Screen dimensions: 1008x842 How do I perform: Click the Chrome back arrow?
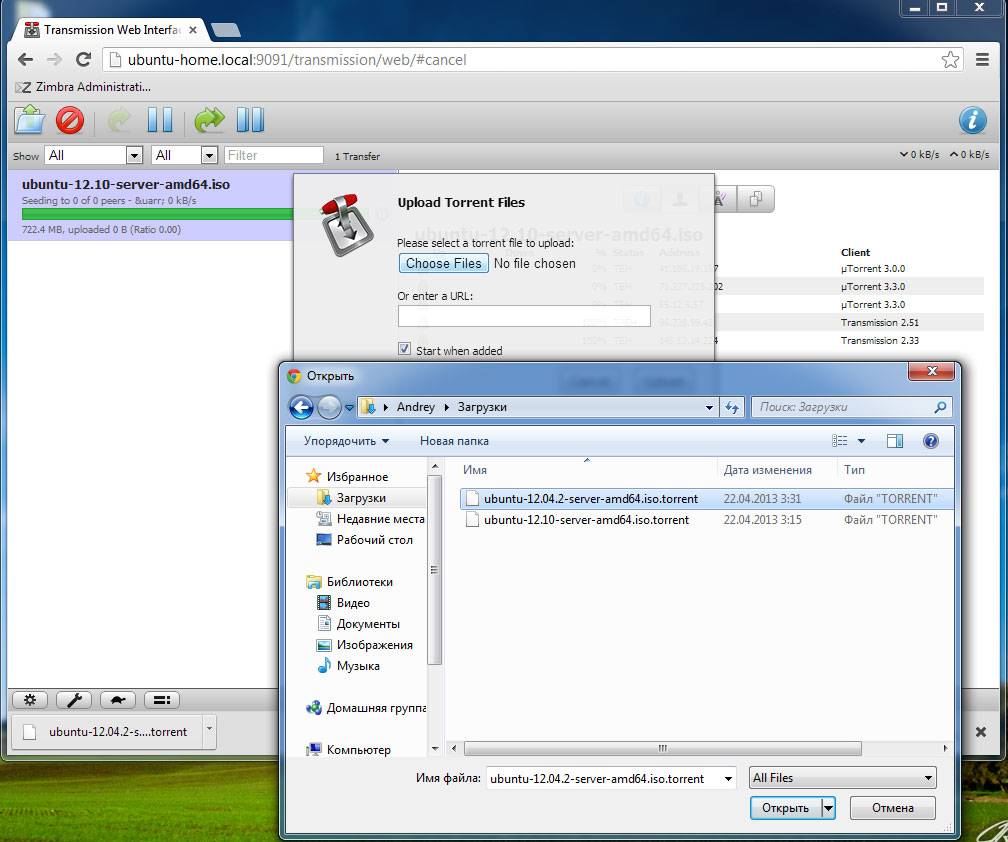click(x=25, y=60)
